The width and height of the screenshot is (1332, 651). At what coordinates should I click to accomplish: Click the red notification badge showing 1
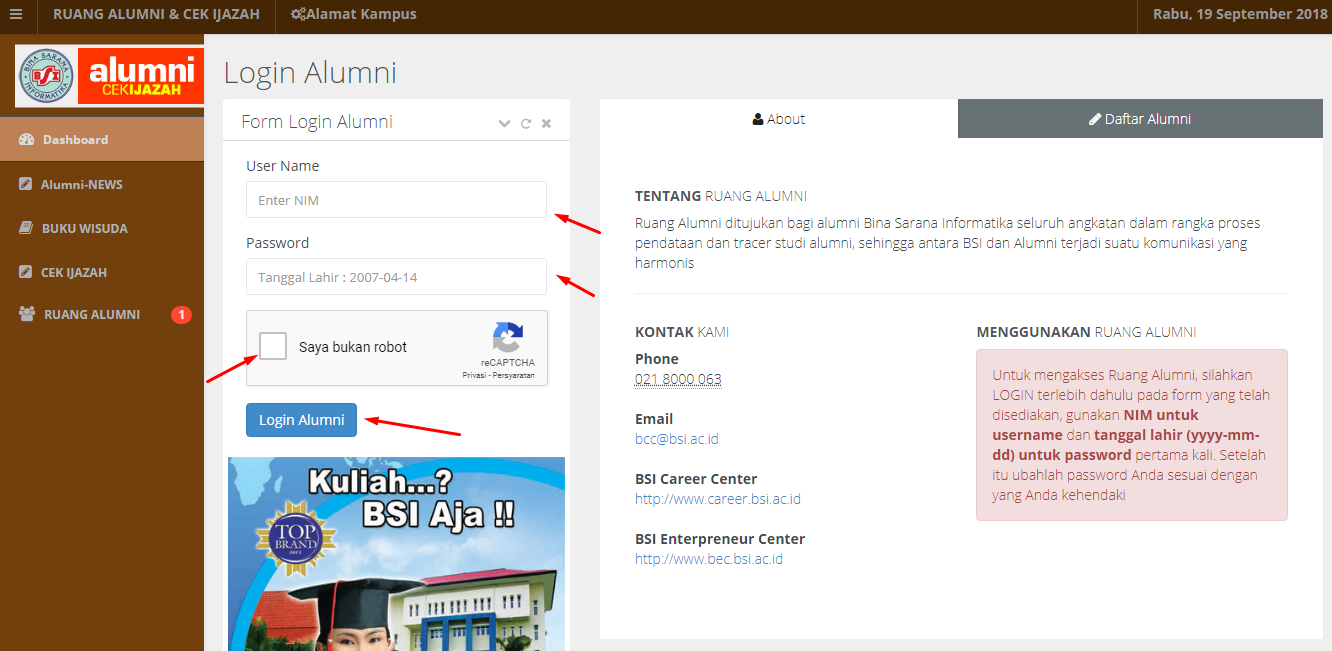[181, 315]
